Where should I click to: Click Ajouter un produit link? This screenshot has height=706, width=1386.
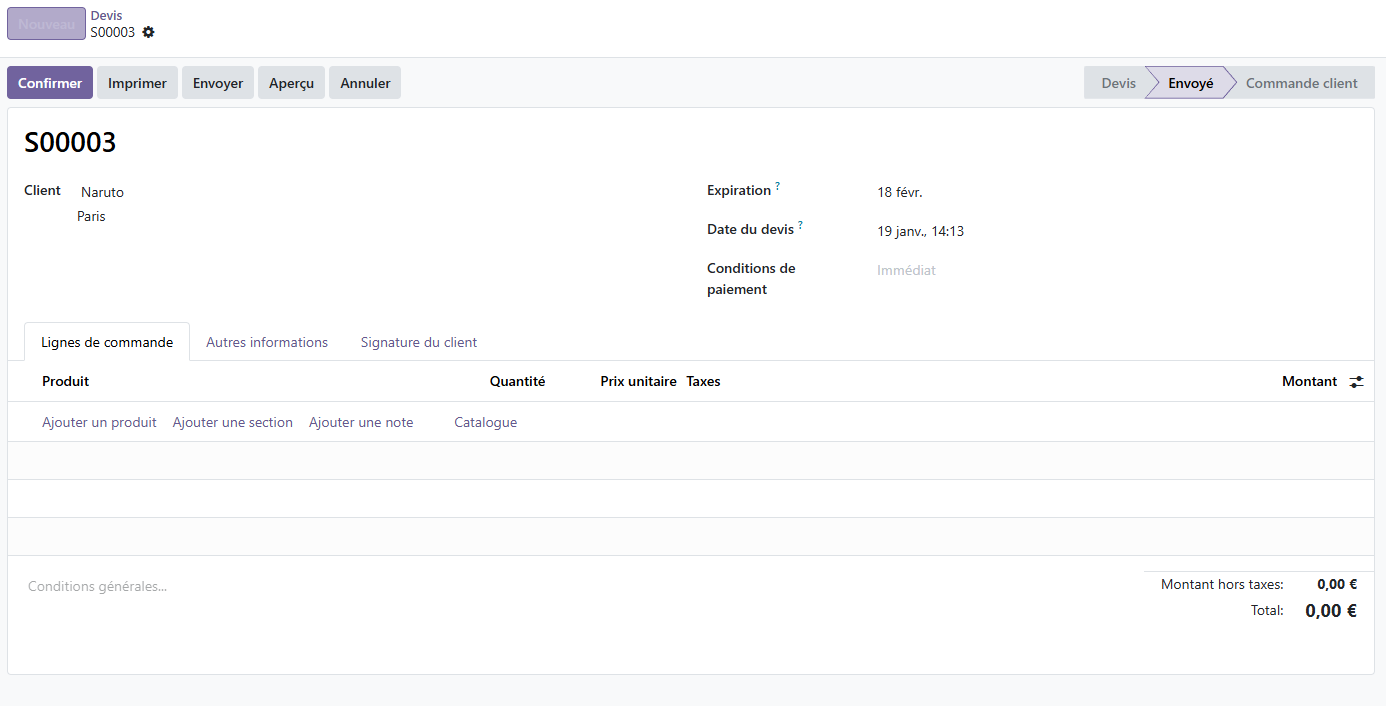(99, 422)
